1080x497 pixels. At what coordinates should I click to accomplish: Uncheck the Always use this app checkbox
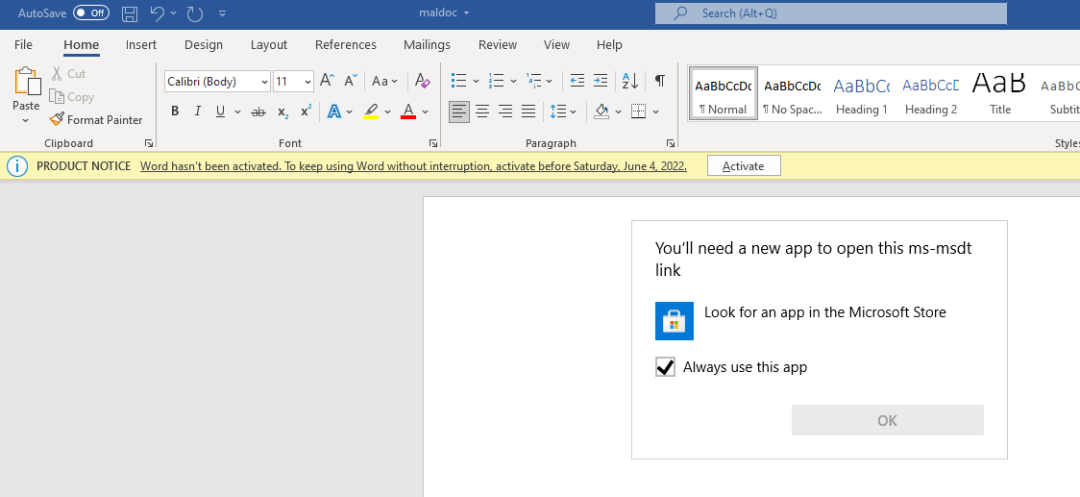[665, 367]
